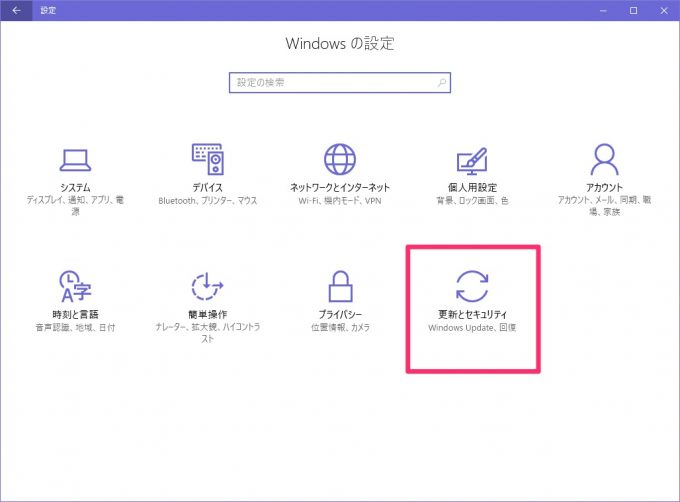Open the システム laptop icon

(75, 160)
